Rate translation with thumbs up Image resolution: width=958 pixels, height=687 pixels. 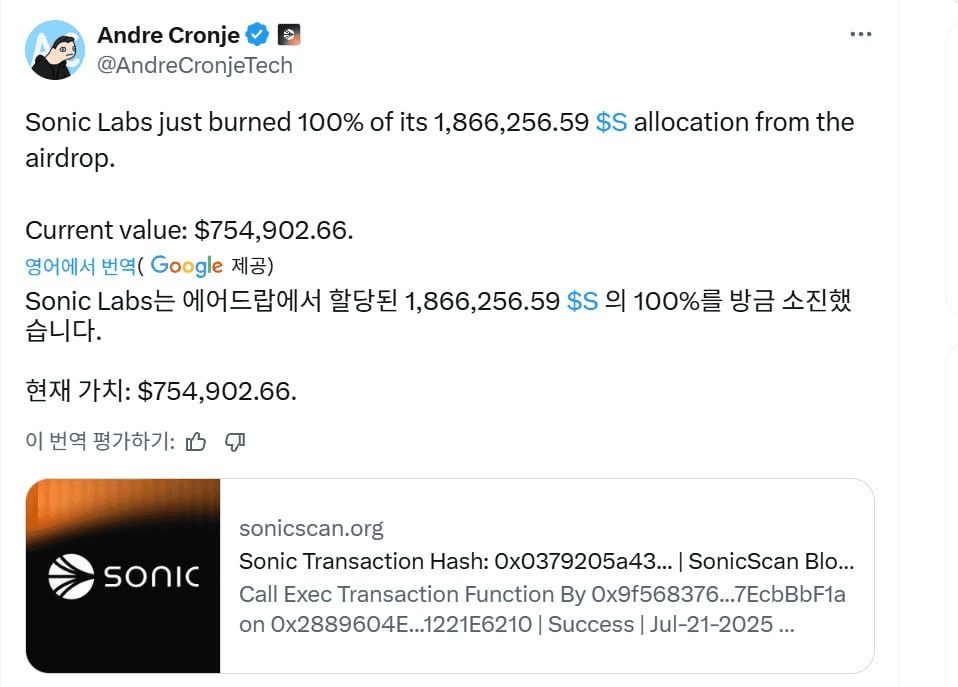[x=196, y=441]
